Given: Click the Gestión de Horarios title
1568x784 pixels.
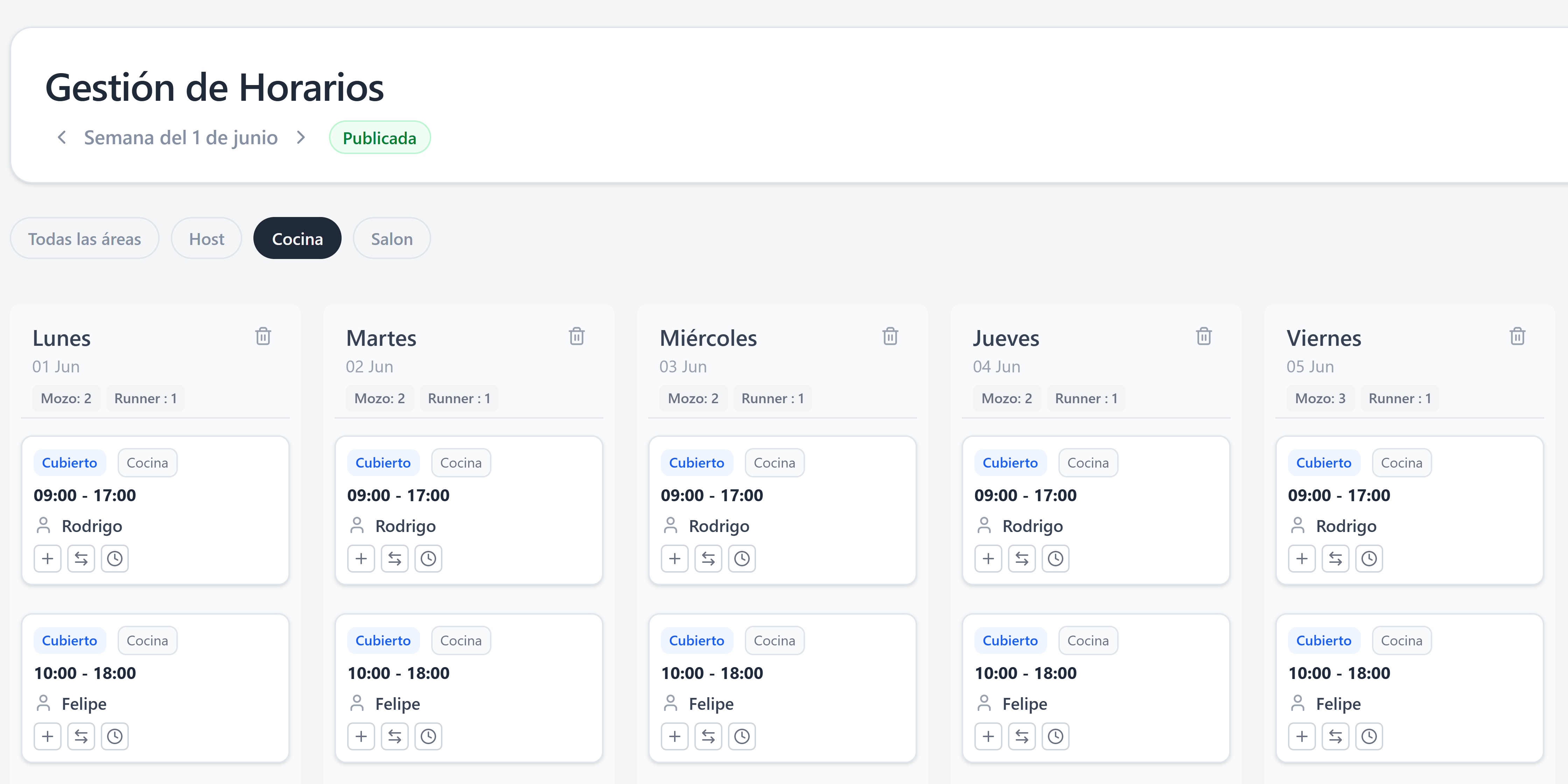Looking at the screenshot, I should pos(214,87).
